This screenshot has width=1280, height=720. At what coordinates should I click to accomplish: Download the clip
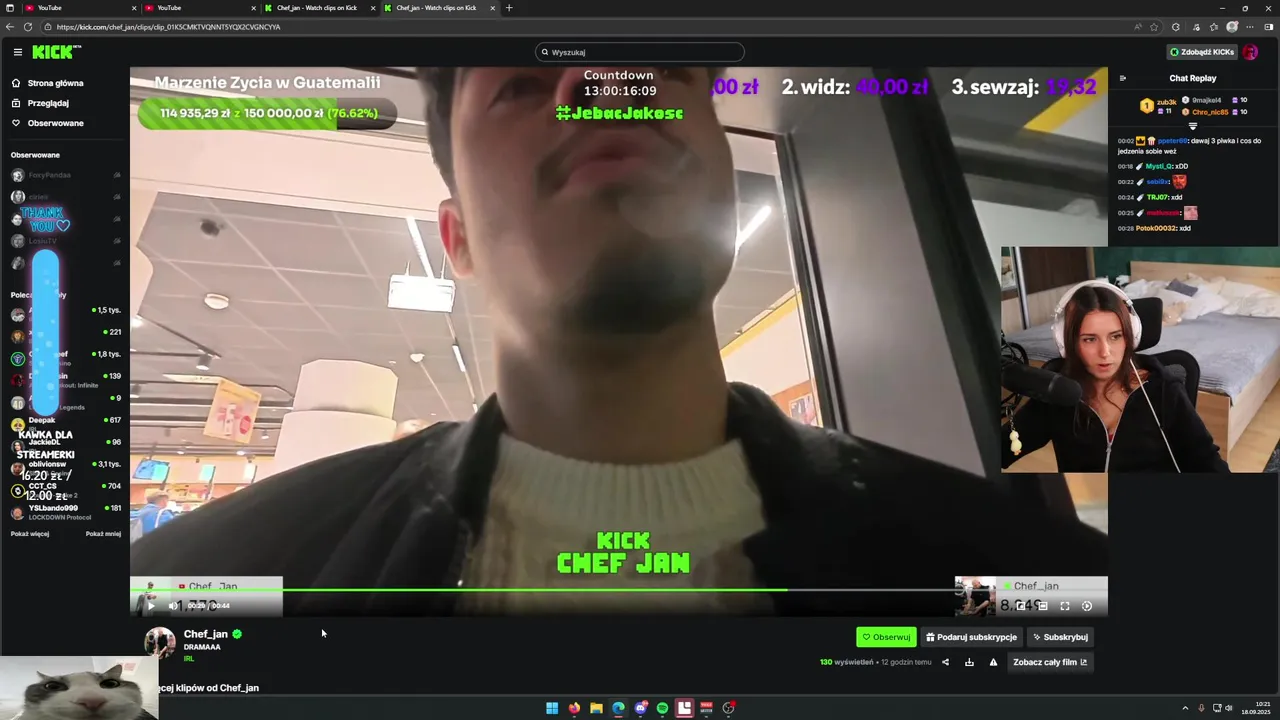tap(969, 662)
